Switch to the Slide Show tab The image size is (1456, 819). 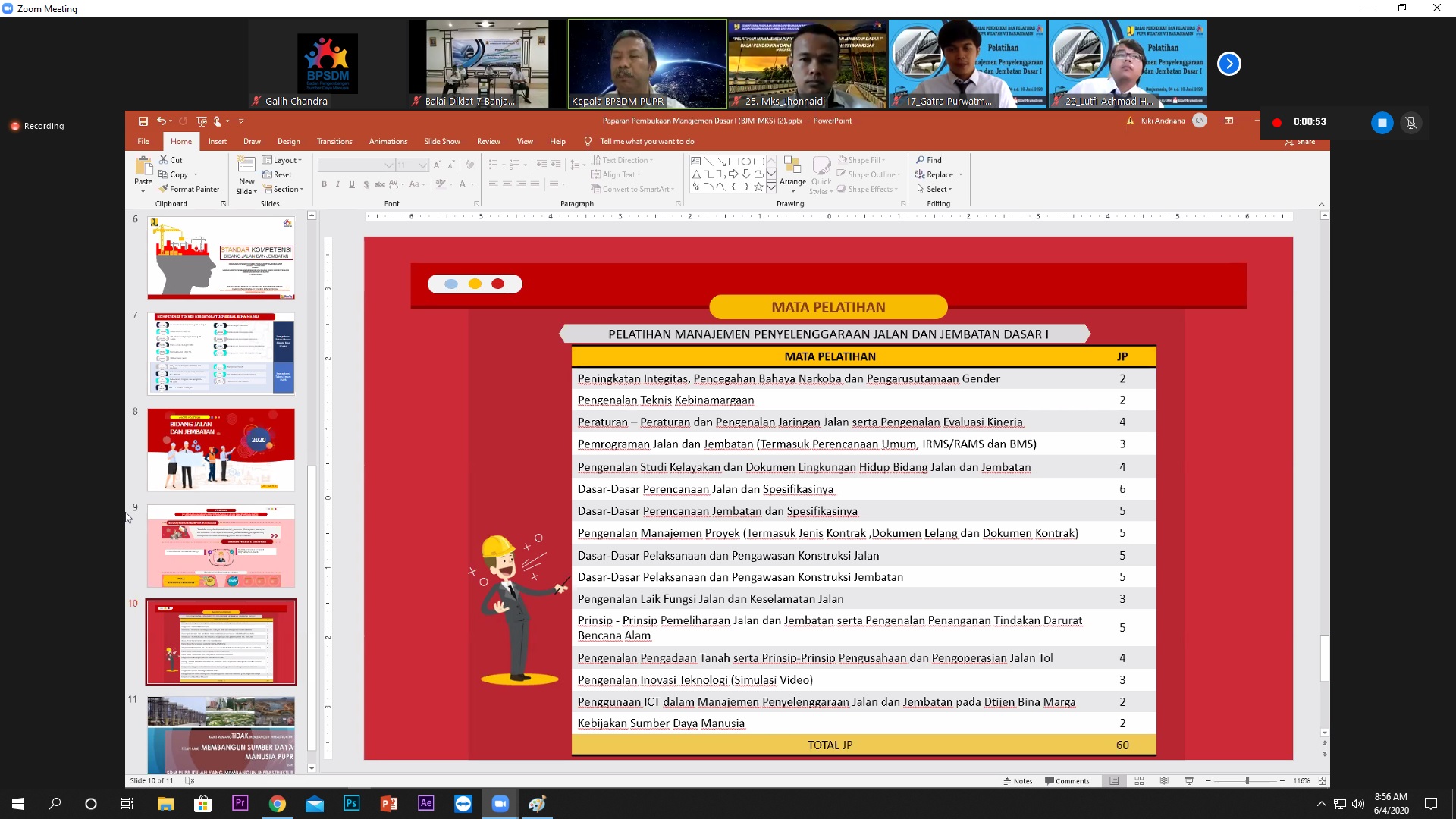442,141
